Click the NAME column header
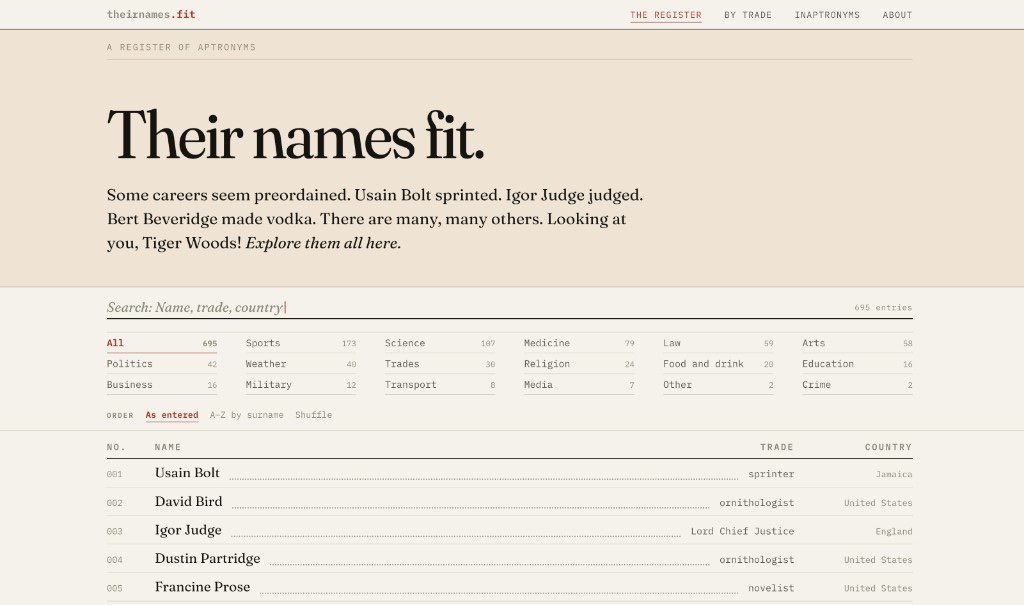Image resolution: width=1024 pixels, height=605 pixels. point(168,447)
